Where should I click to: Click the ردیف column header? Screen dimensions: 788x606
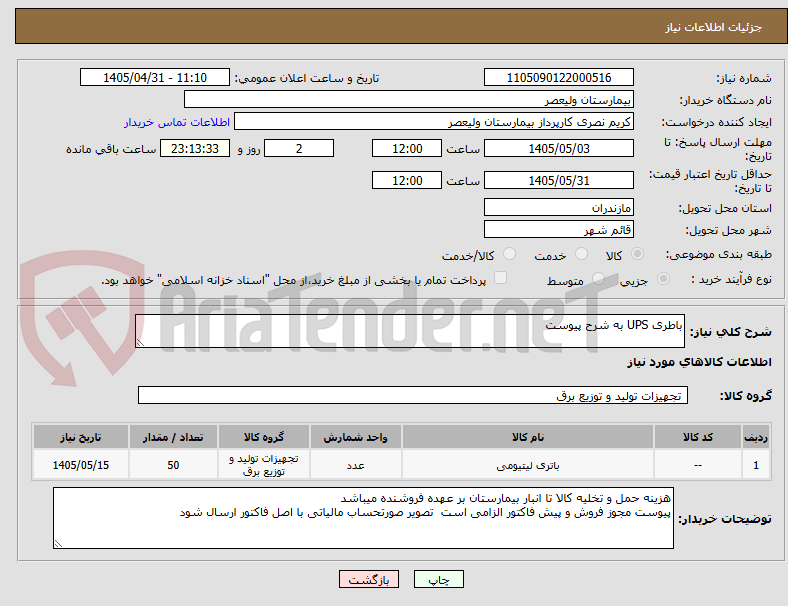click(x=756, y=437)
